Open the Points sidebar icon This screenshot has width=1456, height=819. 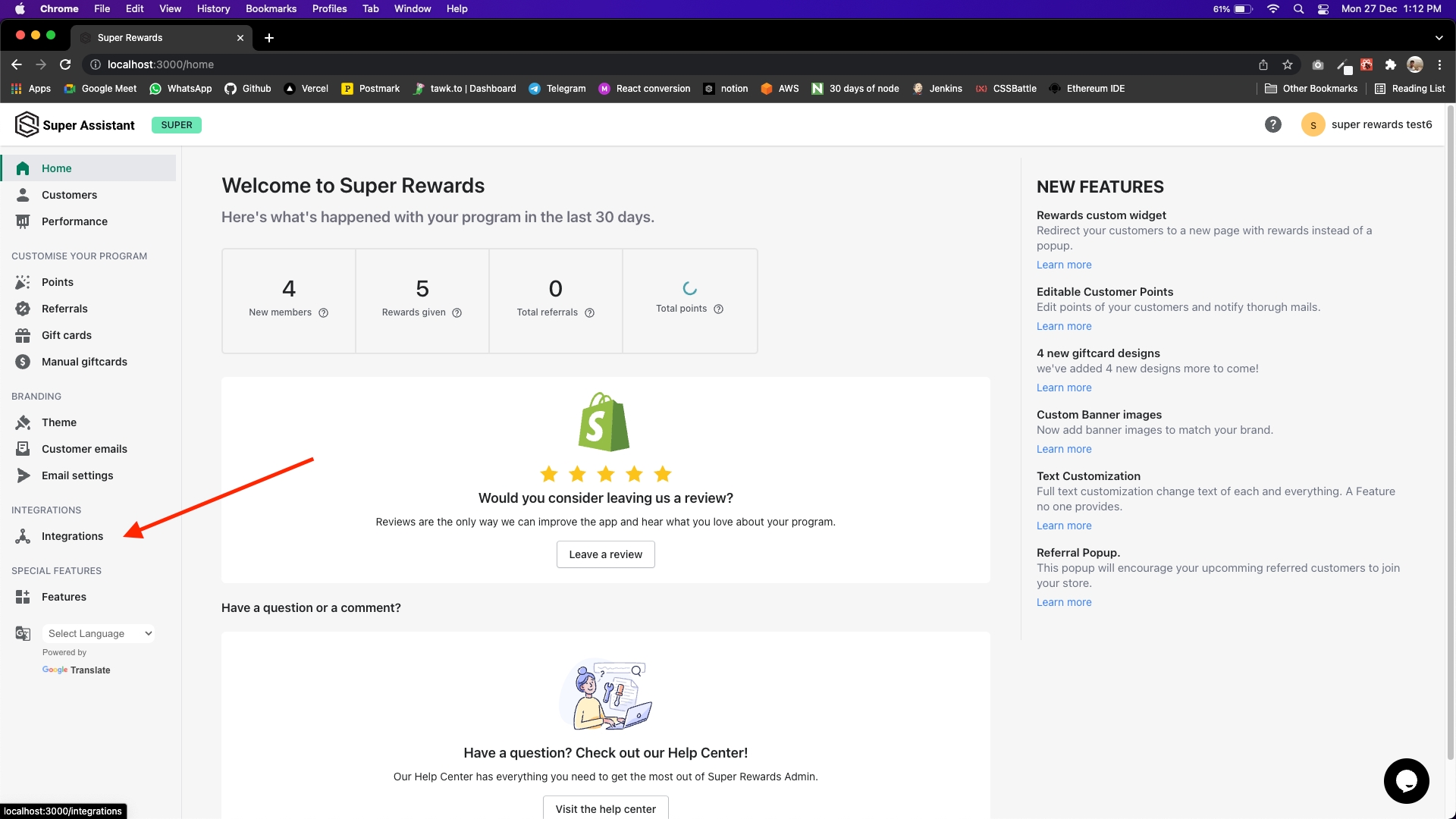coord(23,282)
